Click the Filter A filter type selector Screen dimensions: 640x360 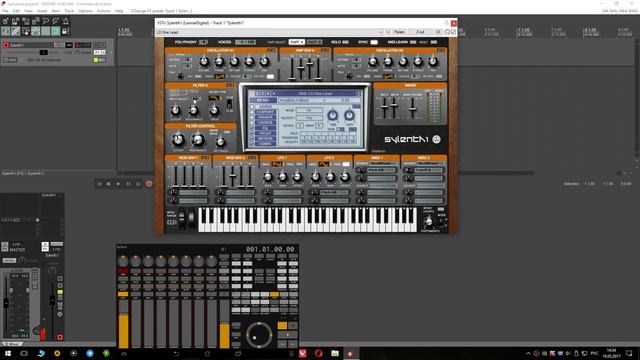click(x=214, y=98)
